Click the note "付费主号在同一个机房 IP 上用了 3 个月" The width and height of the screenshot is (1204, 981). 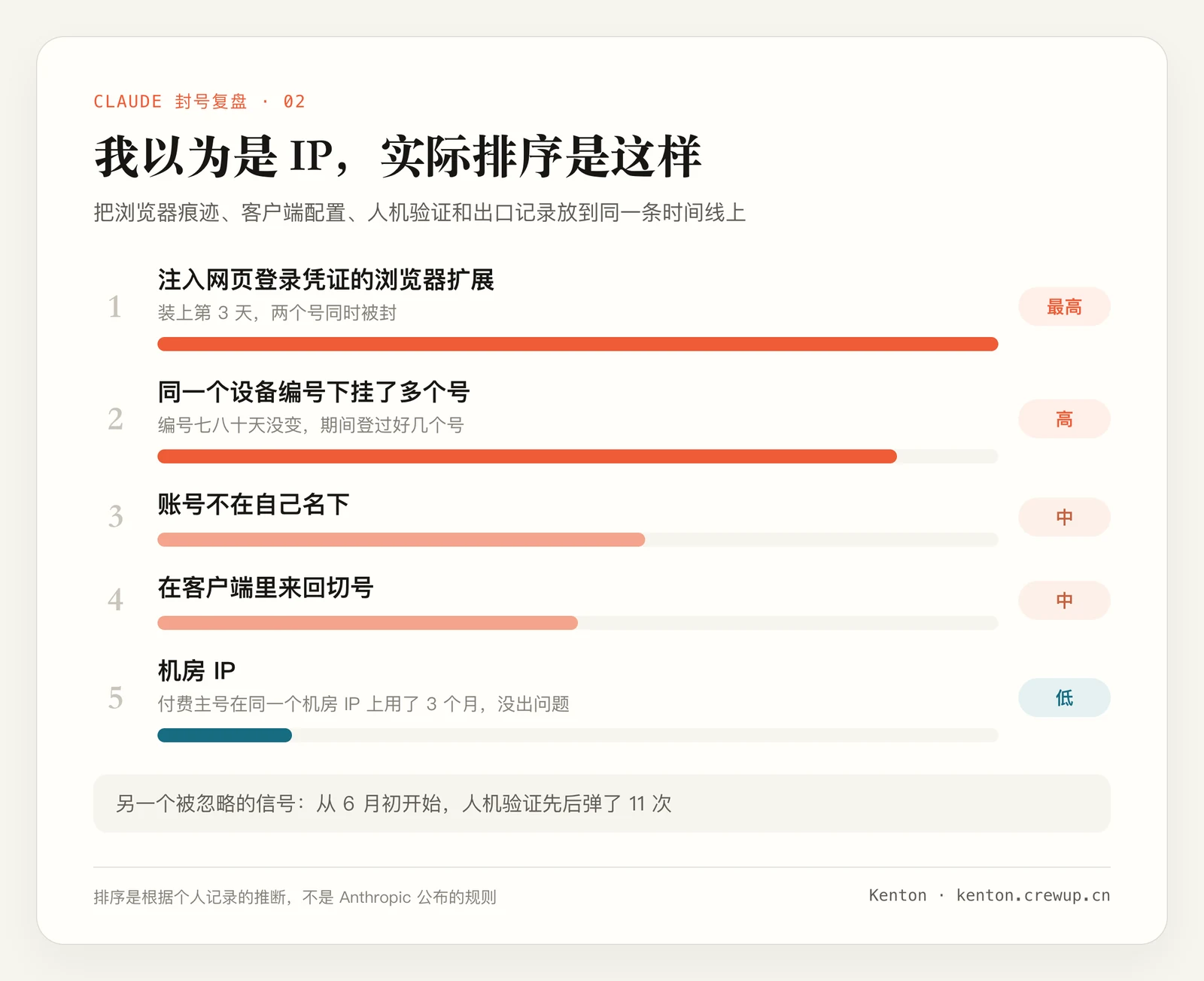[363, 704]
